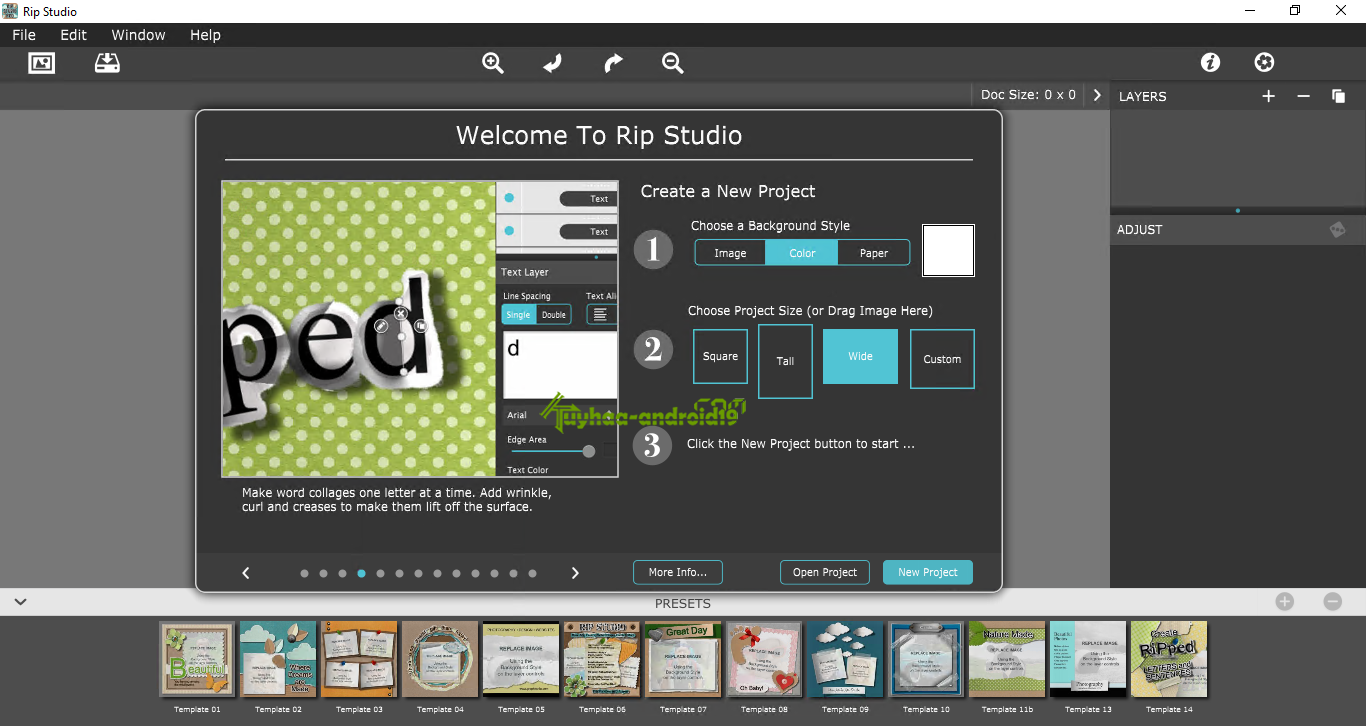Click the undo arrow icon
The image size is (1366, 726).
click(552, 63)
